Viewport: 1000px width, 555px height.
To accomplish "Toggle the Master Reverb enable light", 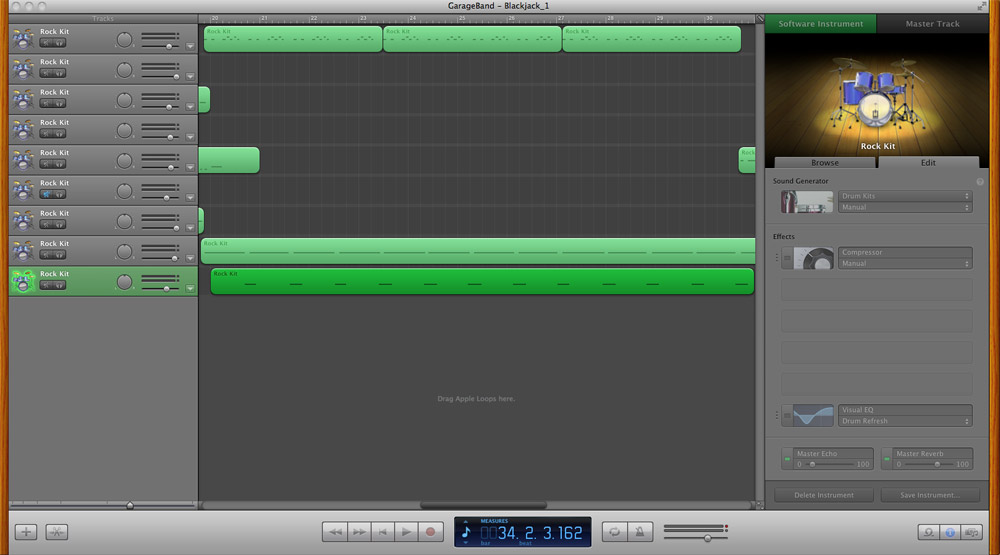I will coord(886,459).
